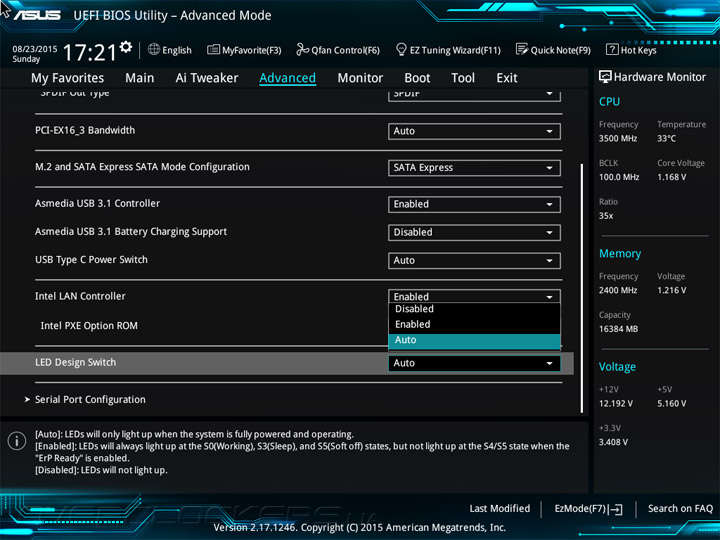
Task: Click Last Modified
Action: [x=500, y=509]
